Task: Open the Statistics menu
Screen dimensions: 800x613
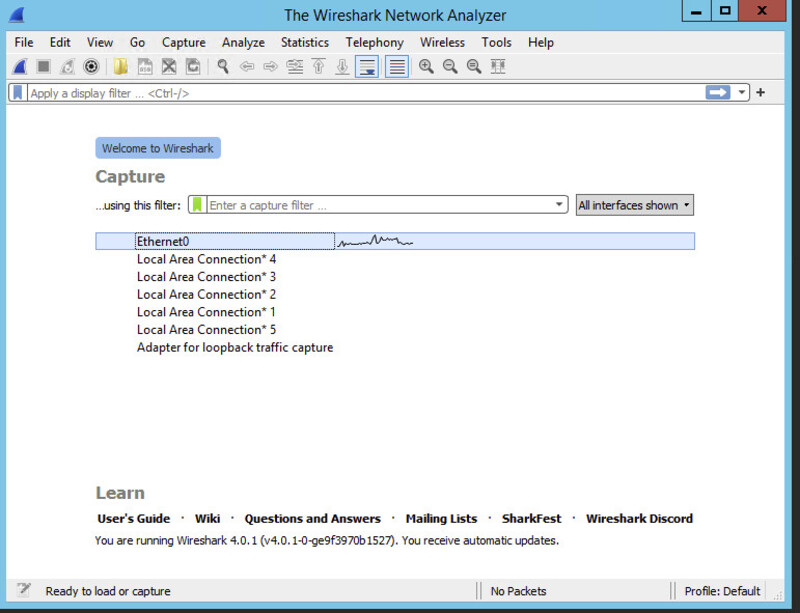Action: coord(304,43)
